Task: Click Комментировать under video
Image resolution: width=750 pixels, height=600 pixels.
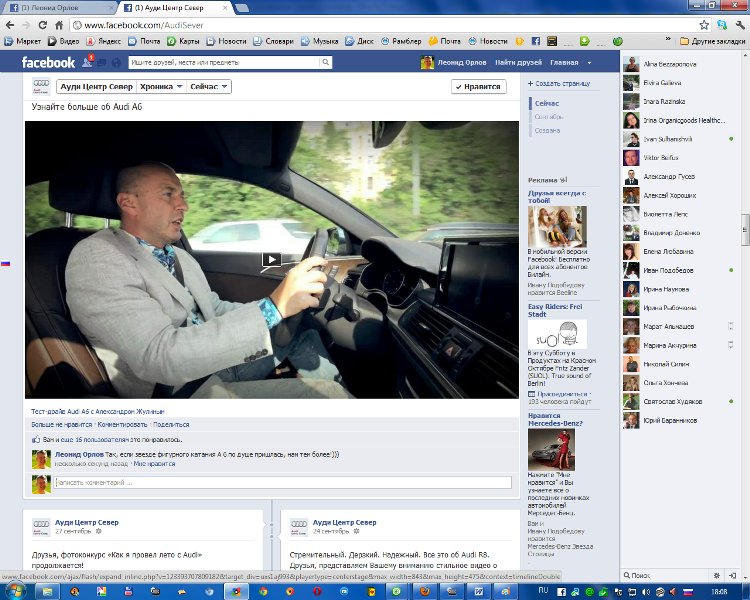Action: tap(122, 424)
